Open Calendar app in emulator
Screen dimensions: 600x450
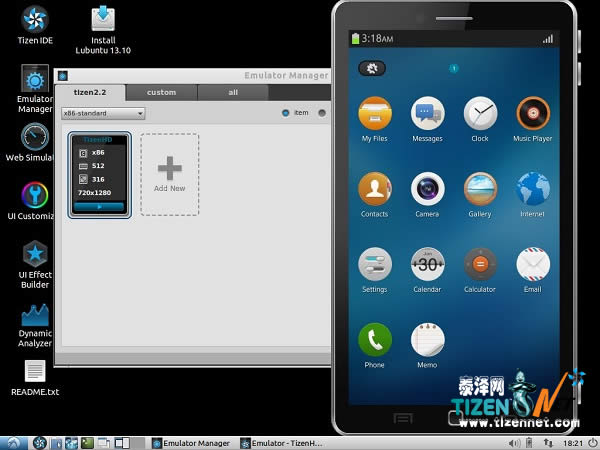click(x=427, y=271)
